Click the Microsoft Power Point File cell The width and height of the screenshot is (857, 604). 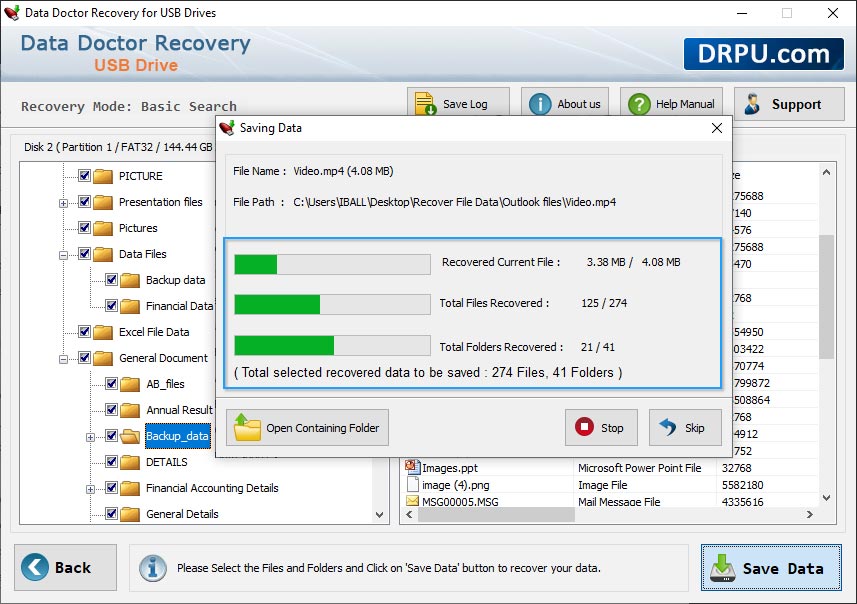[639, 468]
